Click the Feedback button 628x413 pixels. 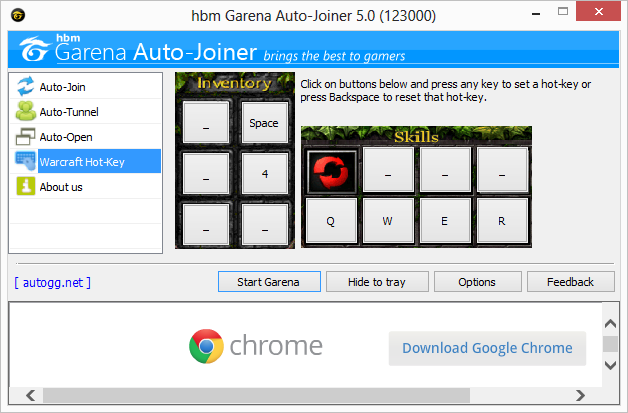tap(571, 282)
